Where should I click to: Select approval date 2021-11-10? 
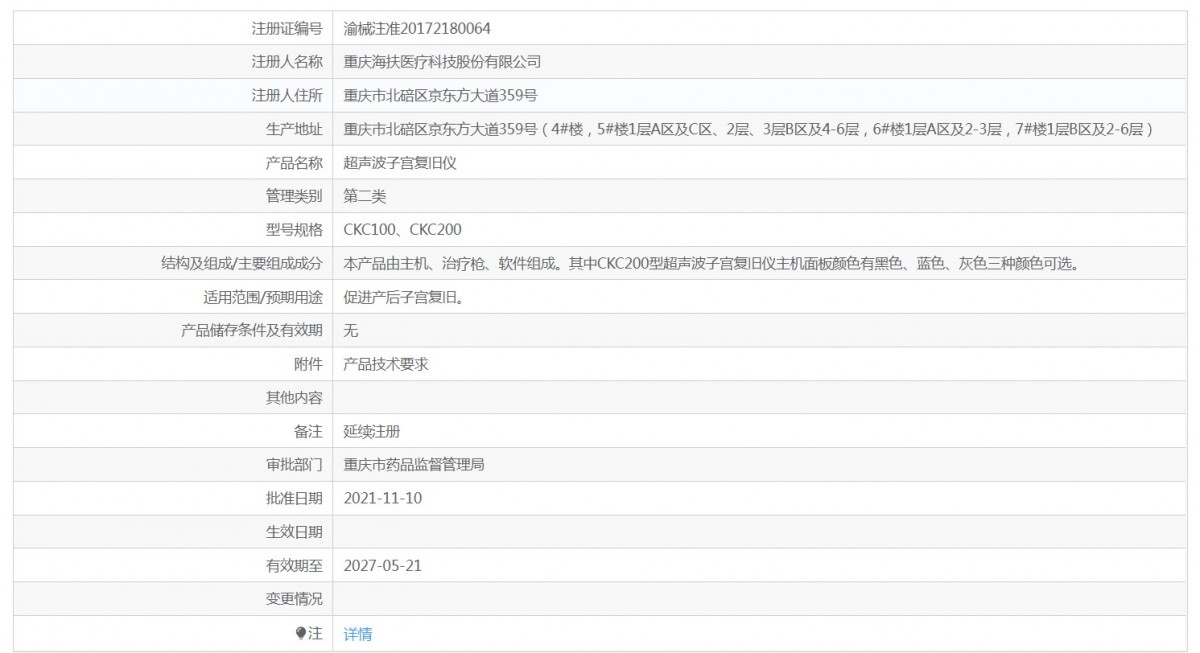382,498
